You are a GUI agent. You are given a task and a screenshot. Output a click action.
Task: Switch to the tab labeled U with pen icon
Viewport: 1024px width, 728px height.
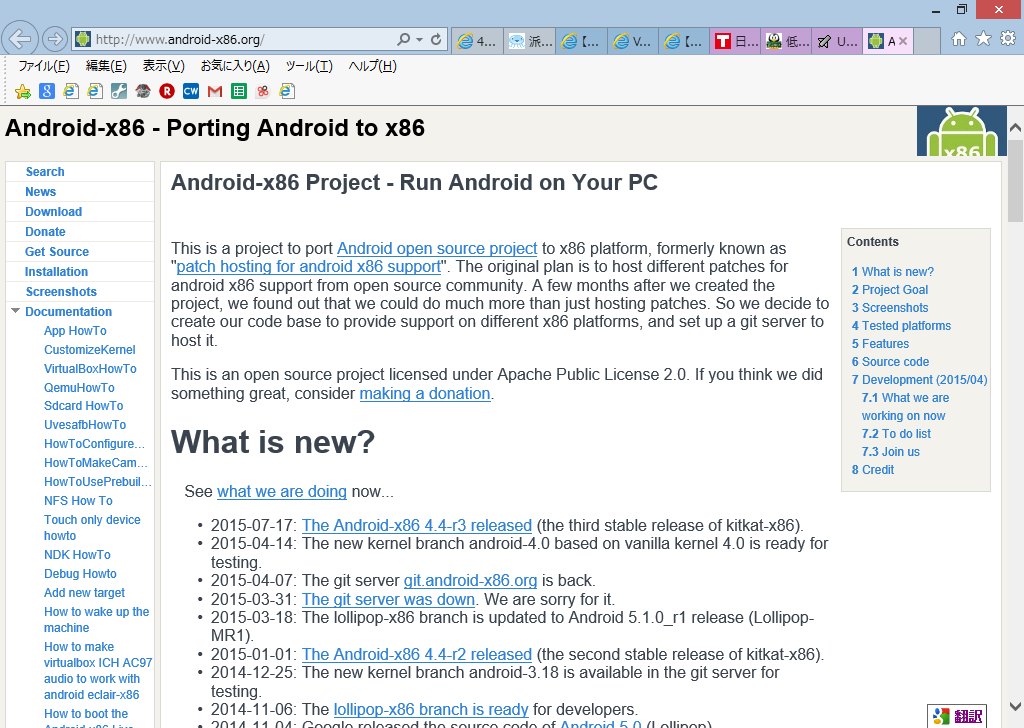click(x=838, y=41)
